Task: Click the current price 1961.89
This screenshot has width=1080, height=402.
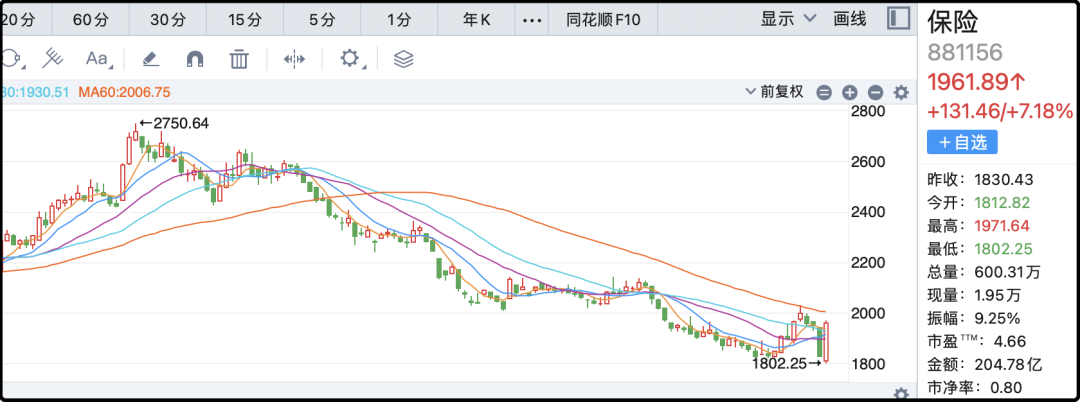Action: coord(977,82)
